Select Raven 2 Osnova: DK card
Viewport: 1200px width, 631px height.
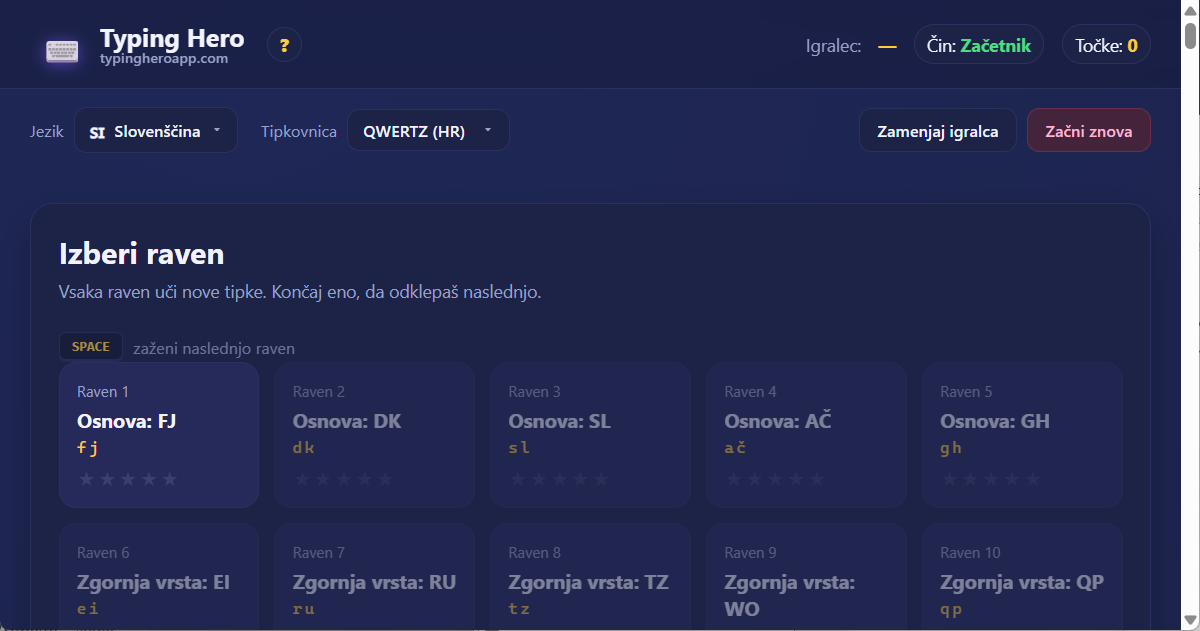click(375, 435)
